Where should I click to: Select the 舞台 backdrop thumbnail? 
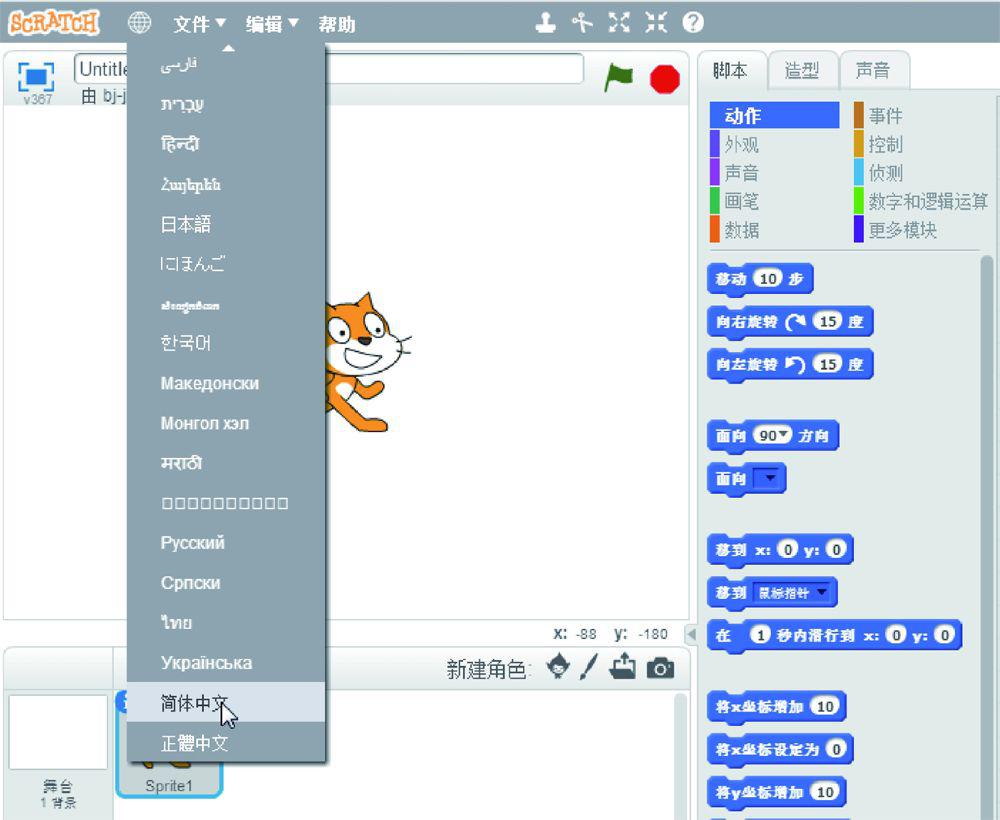click(58, 732)
